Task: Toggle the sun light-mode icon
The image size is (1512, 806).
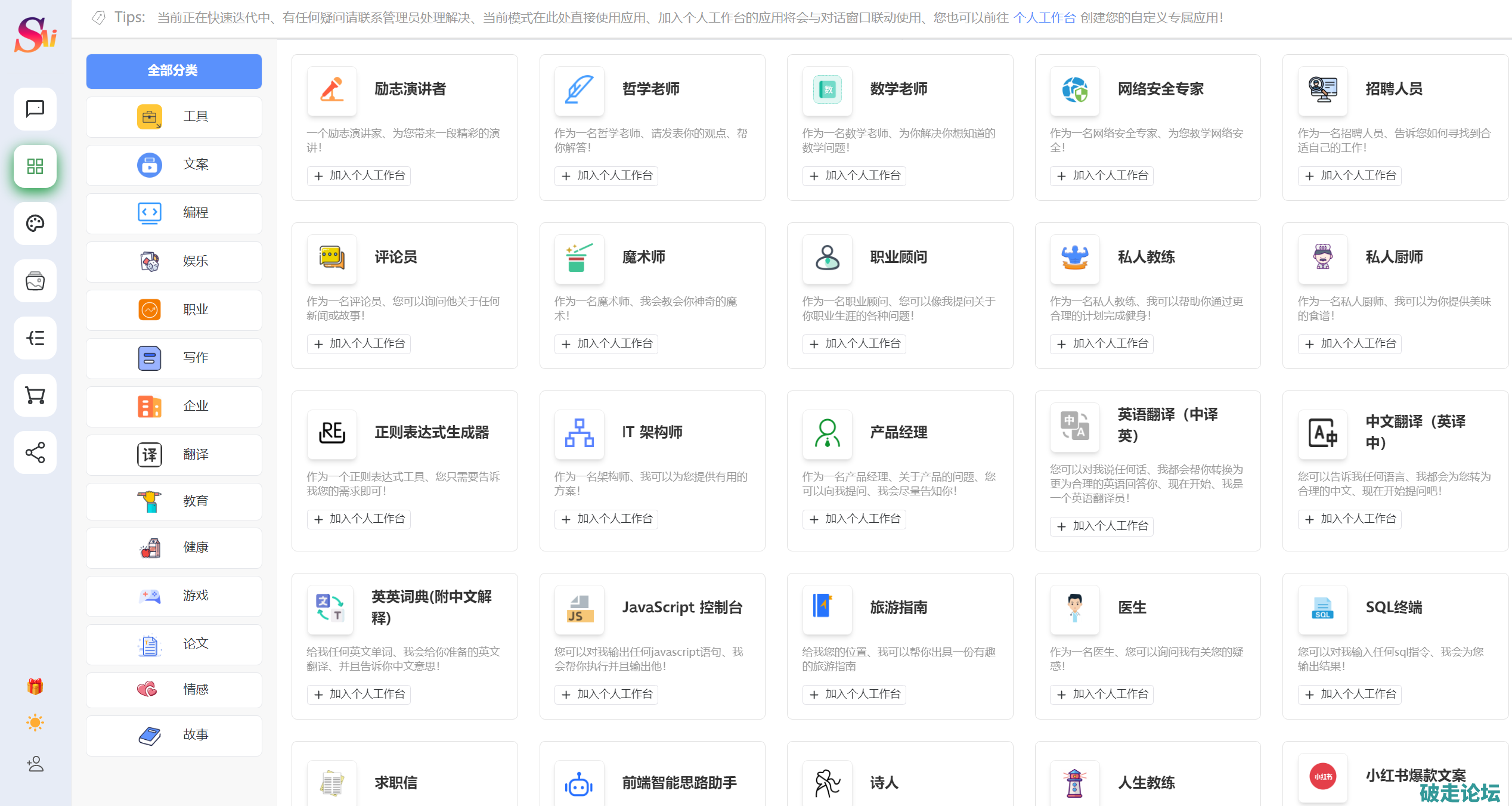Action: pos(35,723)
